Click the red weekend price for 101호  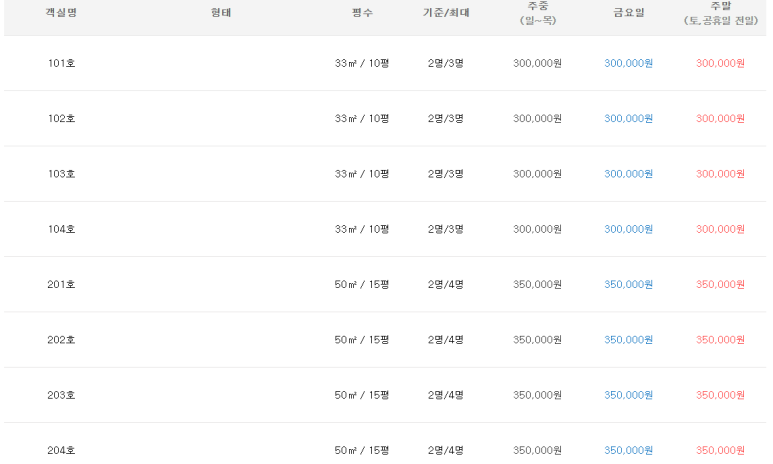720,63
